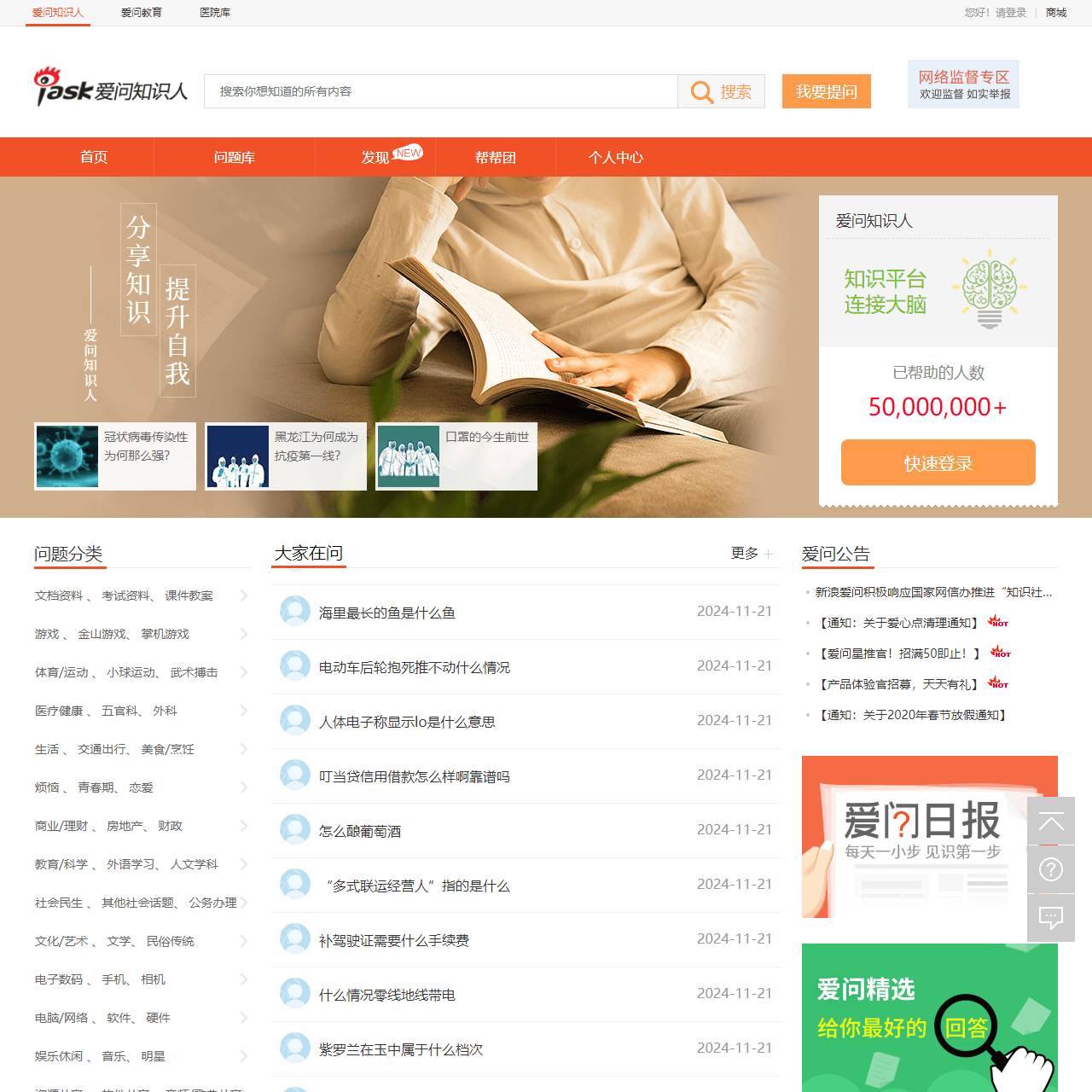Open the 商城 link
Screen dimensions: 1092x1092
pyautogui.click(x=1056, y=13)
